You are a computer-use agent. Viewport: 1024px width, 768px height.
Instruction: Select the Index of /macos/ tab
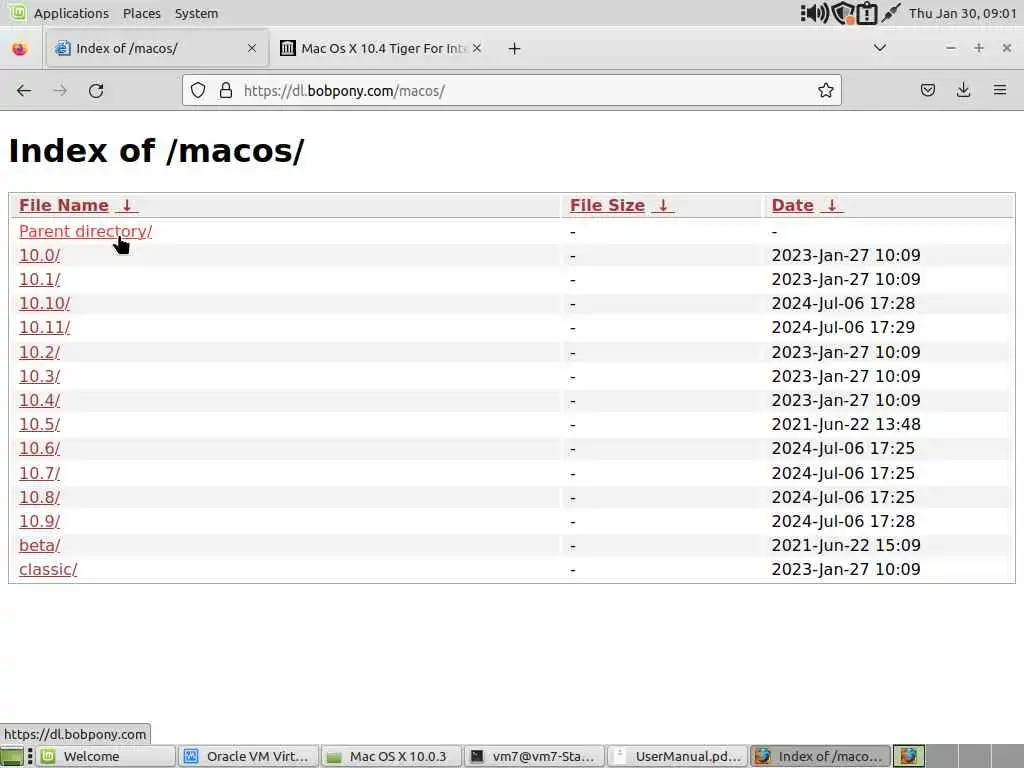[157, 48]
